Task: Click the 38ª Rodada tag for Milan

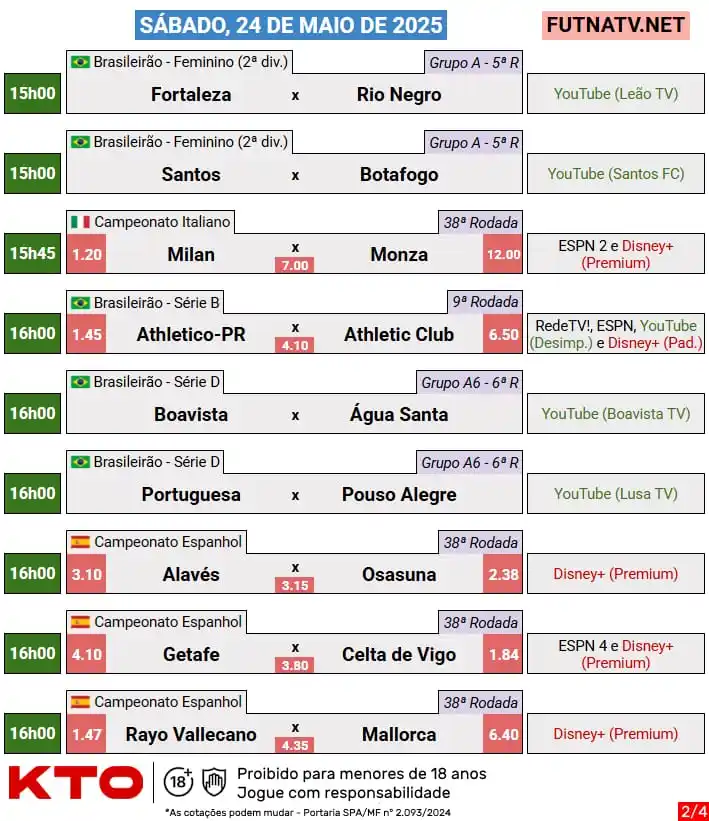Action: click(x=480, y=223)
